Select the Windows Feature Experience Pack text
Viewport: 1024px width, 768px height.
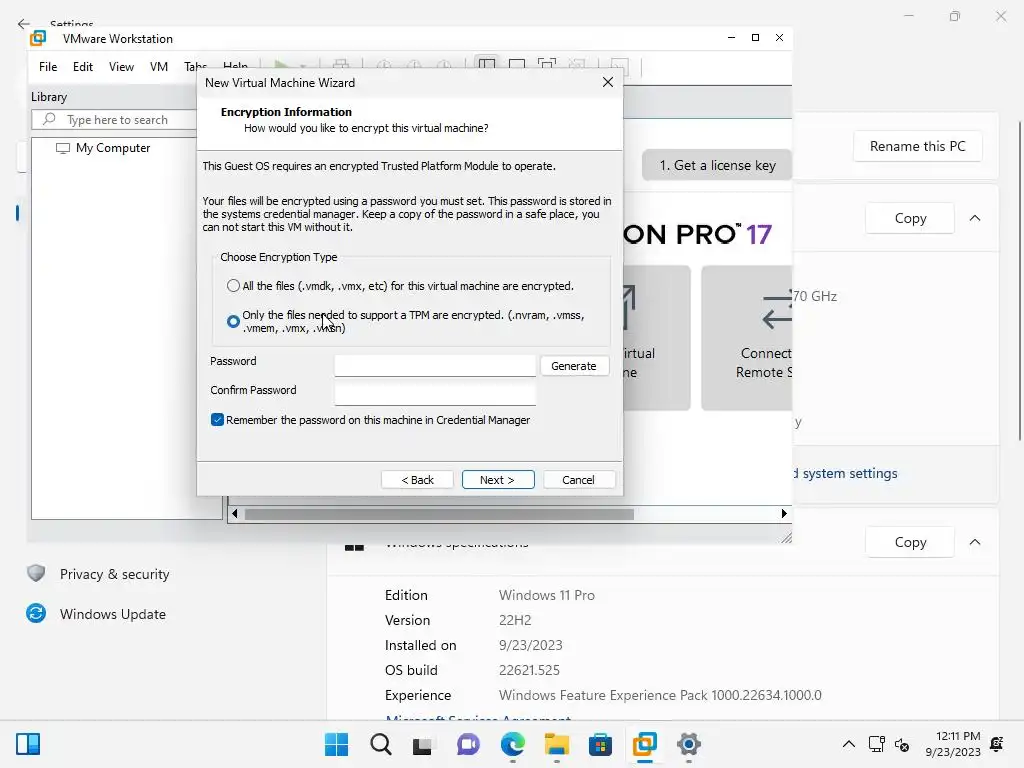click(x=660, y=695)
